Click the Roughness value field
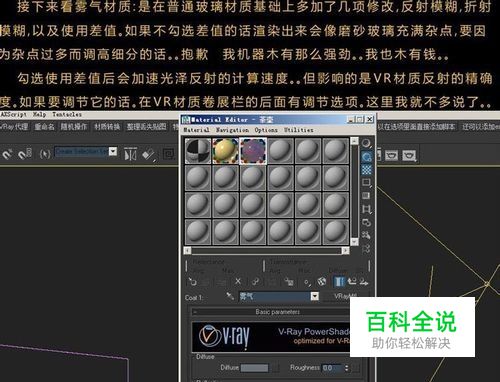This screenshot has height=382, width=500. [332, 368]
